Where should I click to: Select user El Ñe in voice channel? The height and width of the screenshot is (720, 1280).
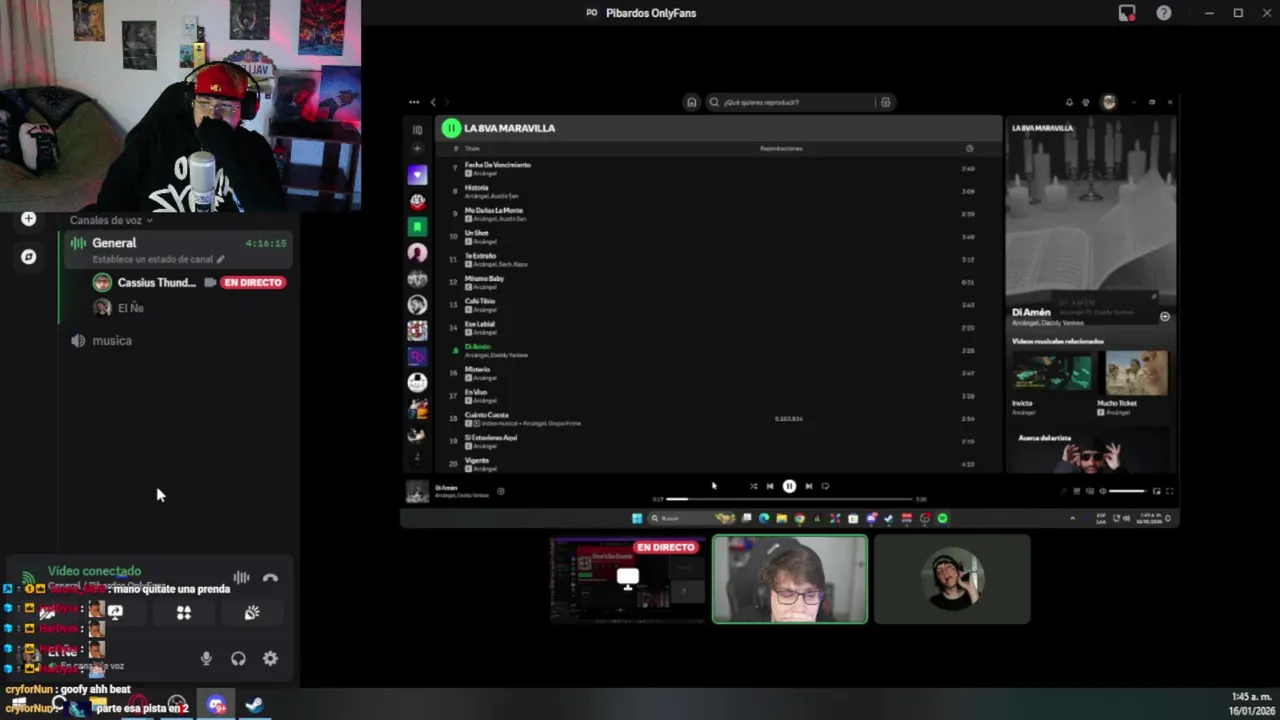[130, 308]
